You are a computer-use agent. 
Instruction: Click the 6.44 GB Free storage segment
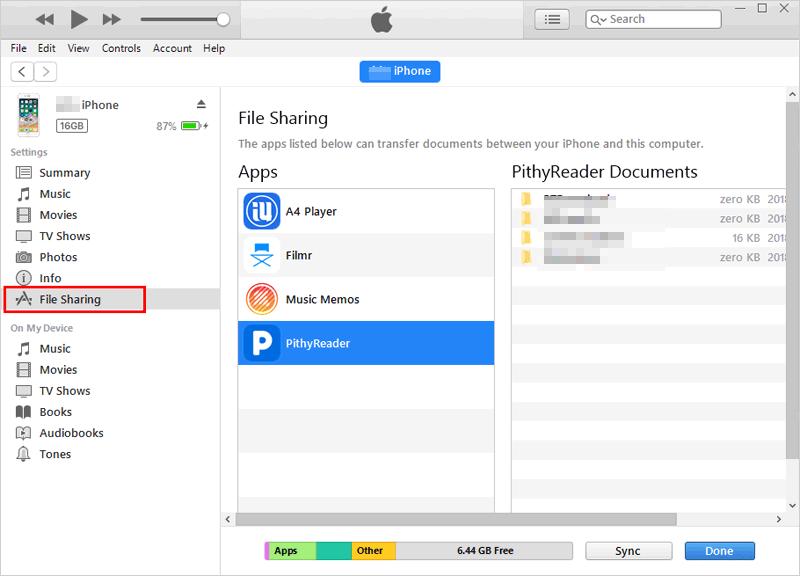(x=484, y=550)
